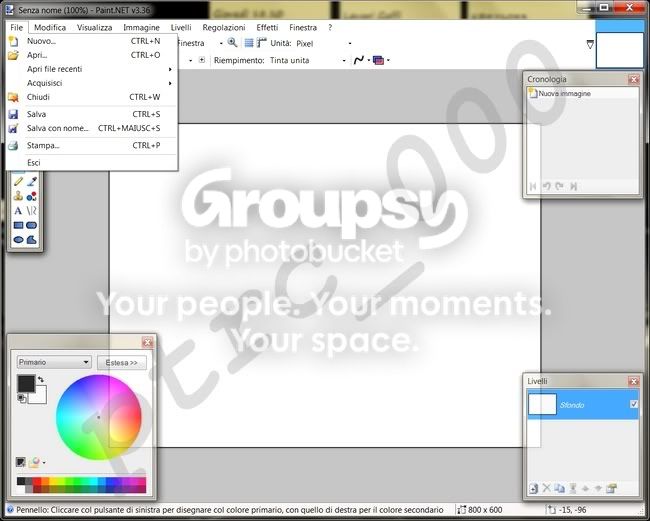Click swap primary/secondary colors arrow

[x=41, y=379]
